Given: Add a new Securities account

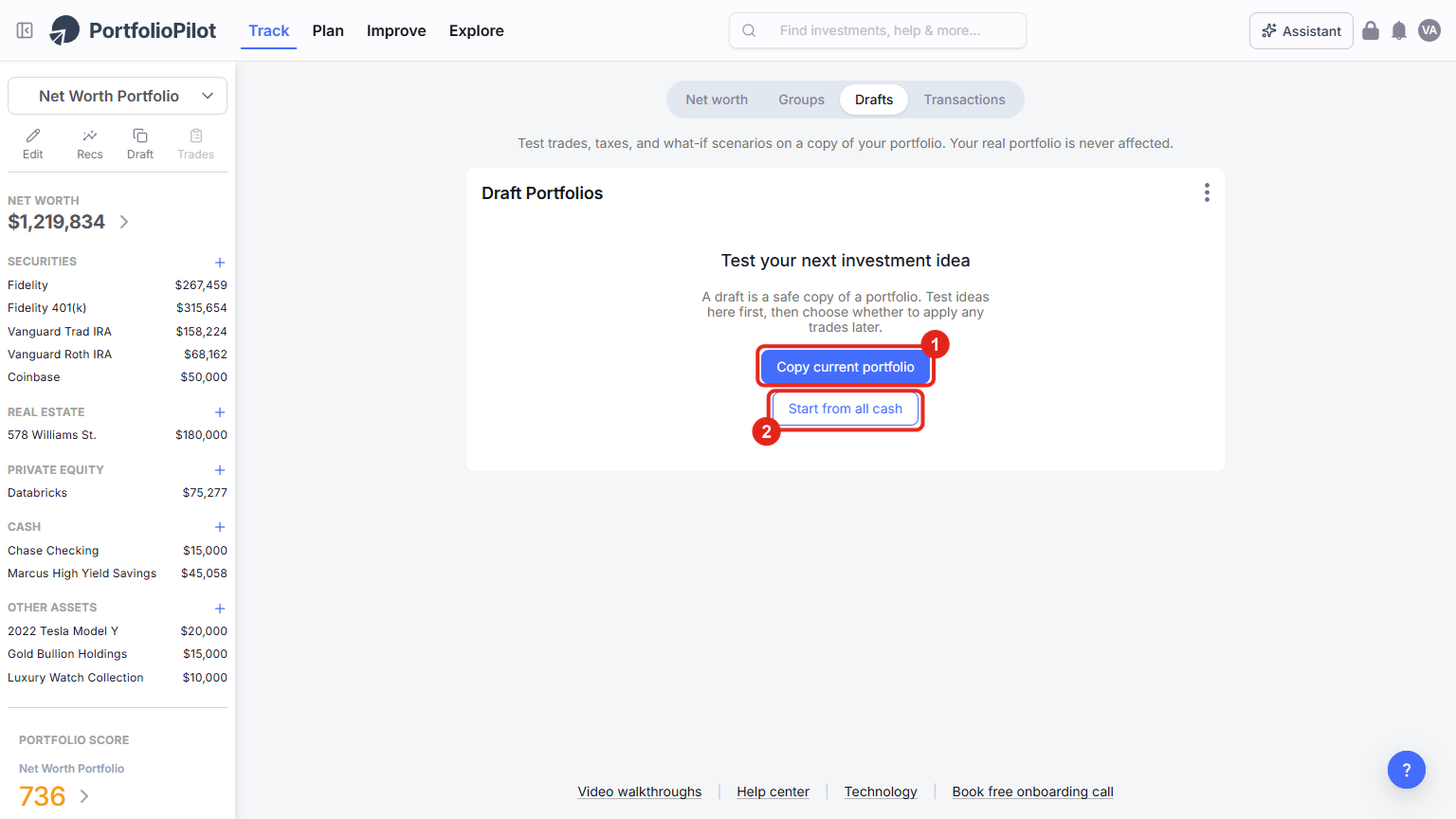Looking at the screenshot, I should click(220, 263).
